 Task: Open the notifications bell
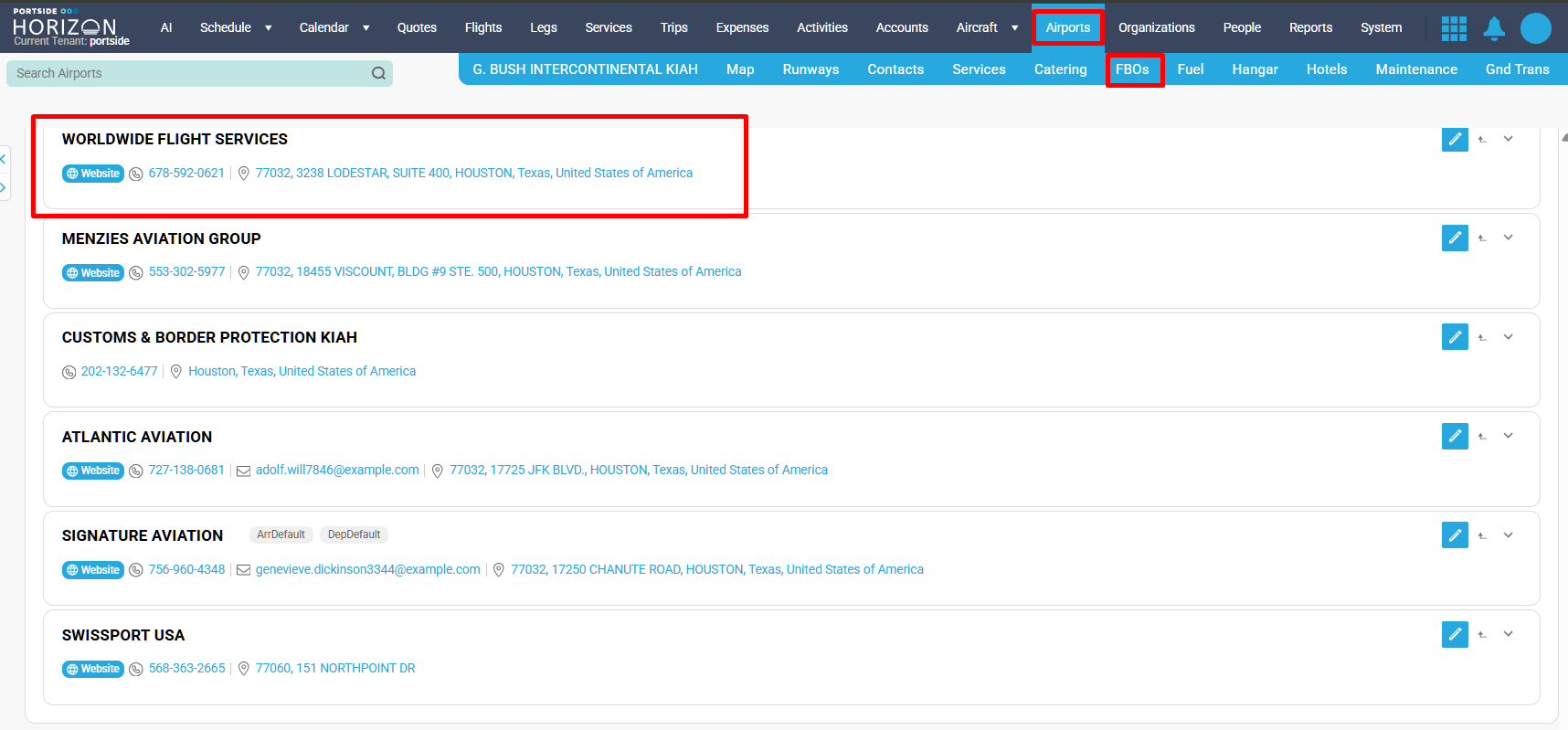tap(1494, 28)
